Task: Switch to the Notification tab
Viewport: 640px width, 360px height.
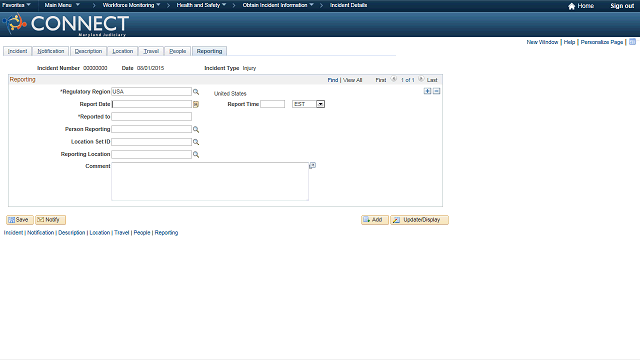Action: point(51,51)
